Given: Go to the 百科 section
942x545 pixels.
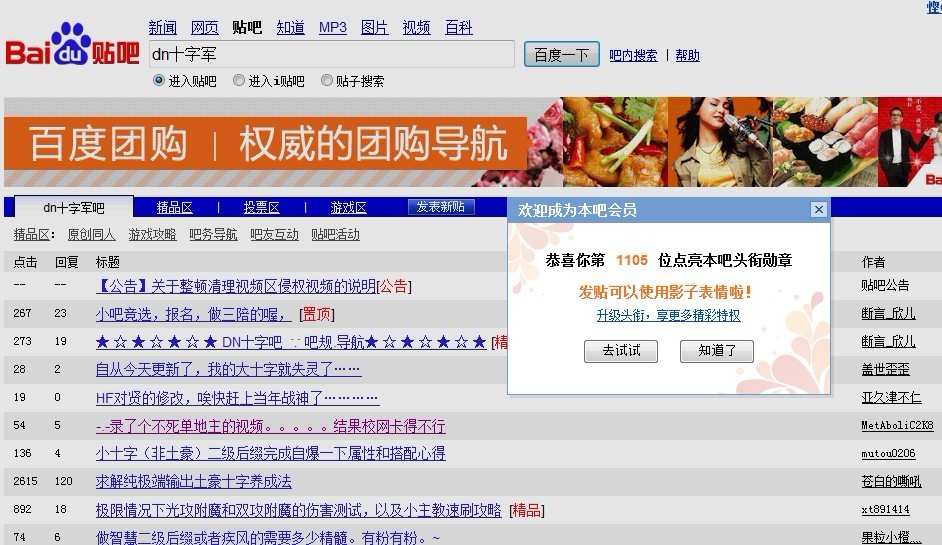Looking at the screenshot, I should pos(458,28).
